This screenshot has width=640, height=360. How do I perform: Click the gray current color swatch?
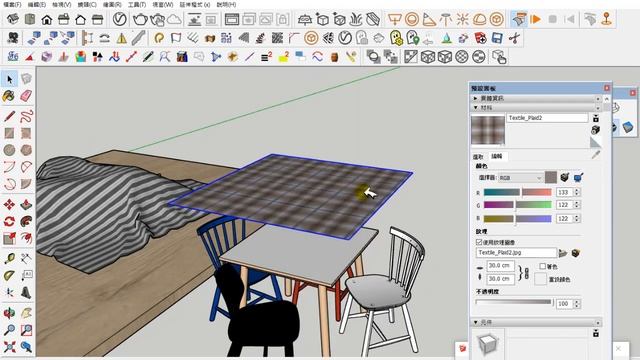[551, 178]
